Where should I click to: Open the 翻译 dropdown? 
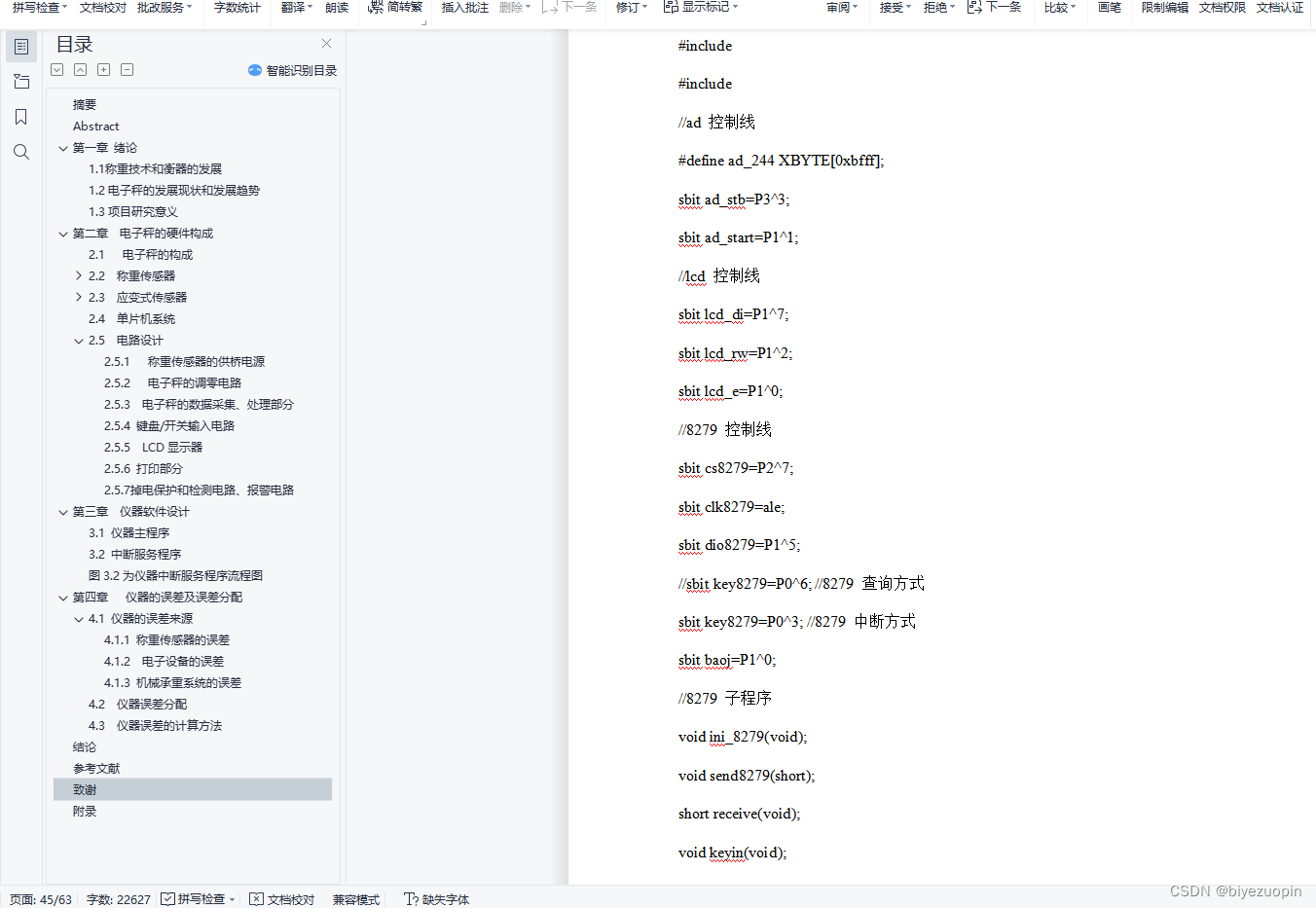297,7
